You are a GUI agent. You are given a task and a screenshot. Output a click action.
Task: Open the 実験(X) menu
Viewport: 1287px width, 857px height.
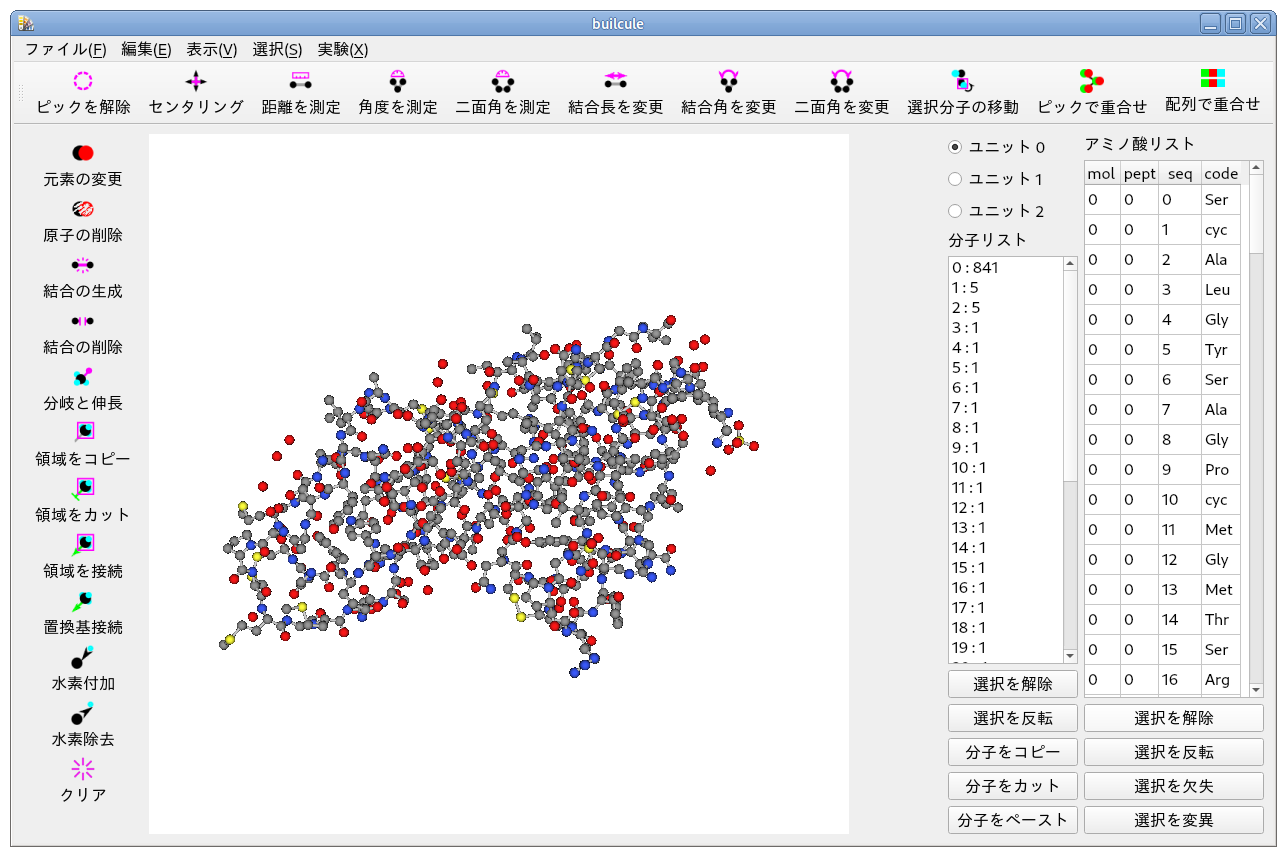coord(342,49)
